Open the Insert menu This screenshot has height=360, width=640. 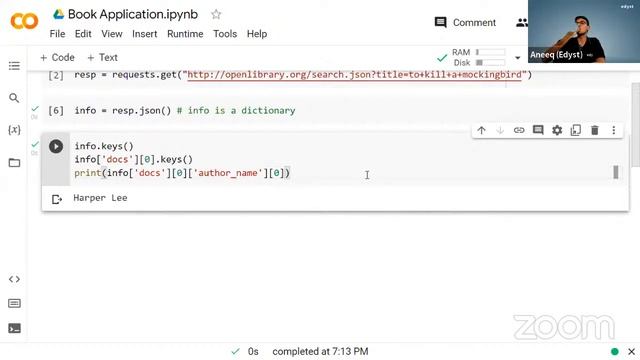pyautogui.click(x=144, y=34)
